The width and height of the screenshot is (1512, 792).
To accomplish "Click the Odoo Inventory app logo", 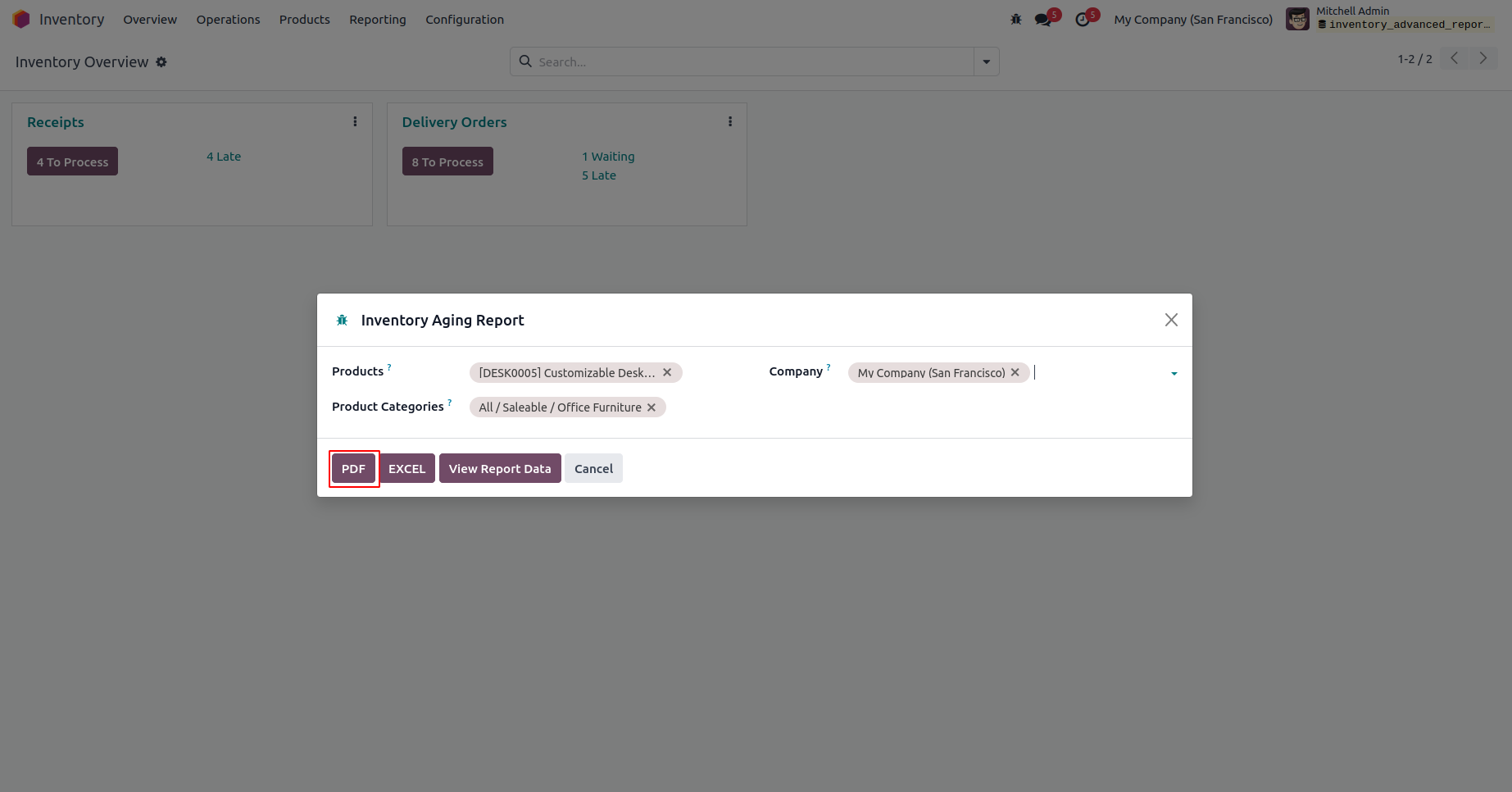I will click(21, 19).
